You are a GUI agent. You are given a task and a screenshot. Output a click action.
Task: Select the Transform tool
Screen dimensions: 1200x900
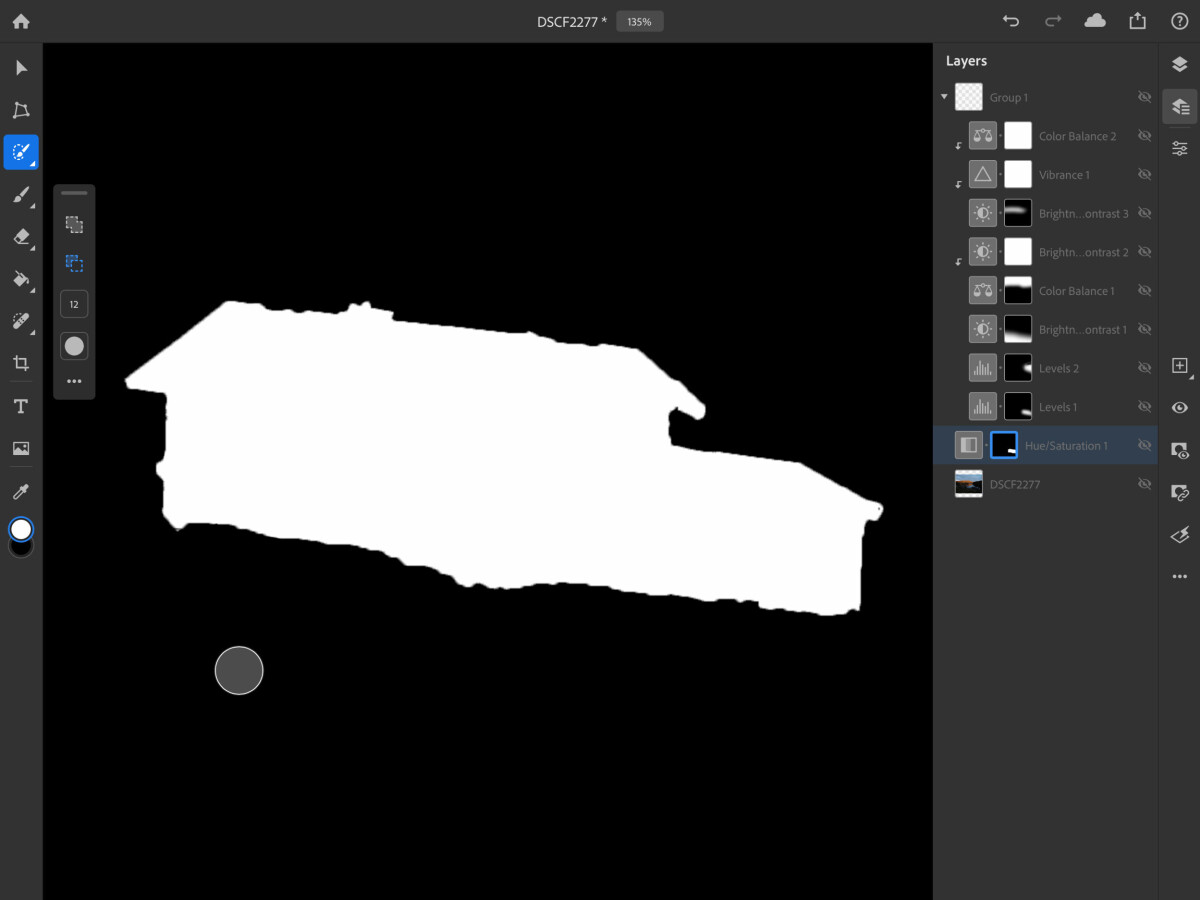coord(21,110)
